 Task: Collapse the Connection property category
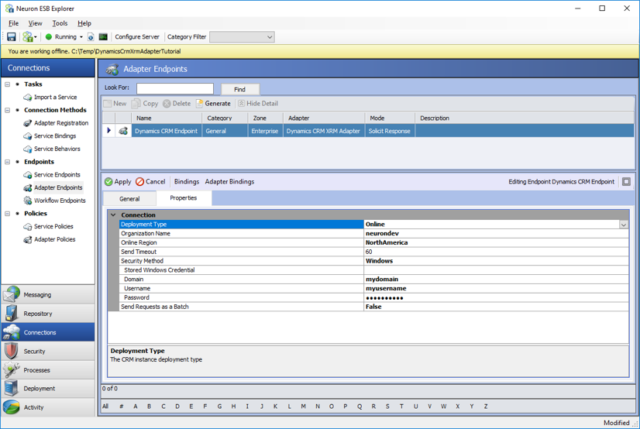113,215
